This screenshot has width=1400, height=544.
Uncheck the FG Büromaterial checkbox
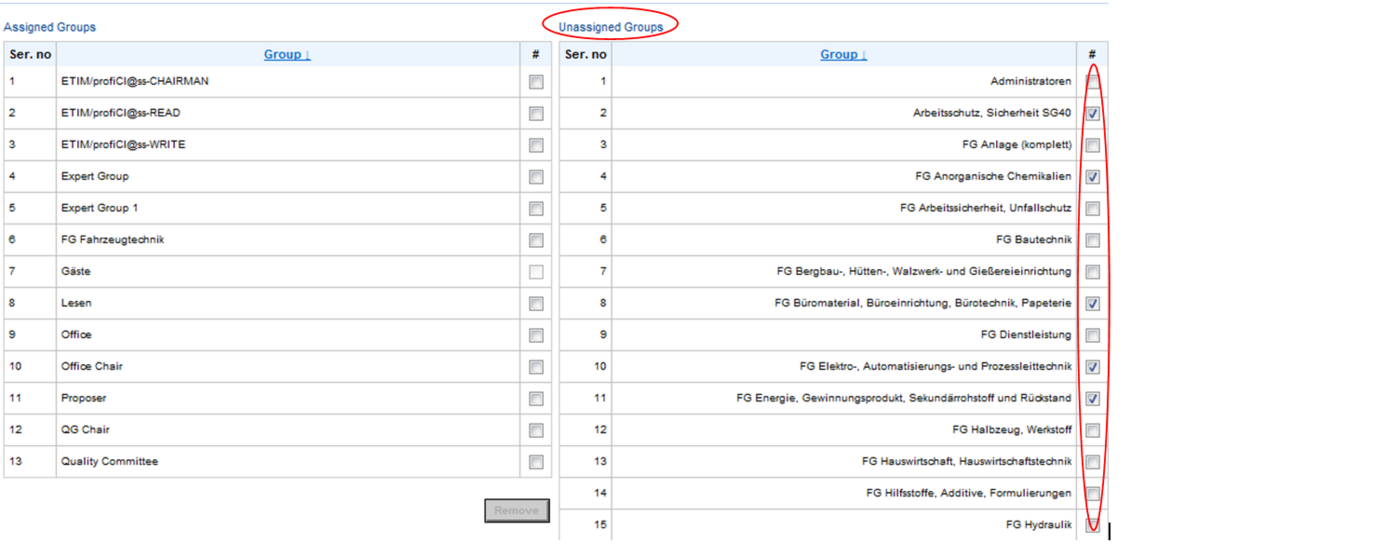point(1093,304)
